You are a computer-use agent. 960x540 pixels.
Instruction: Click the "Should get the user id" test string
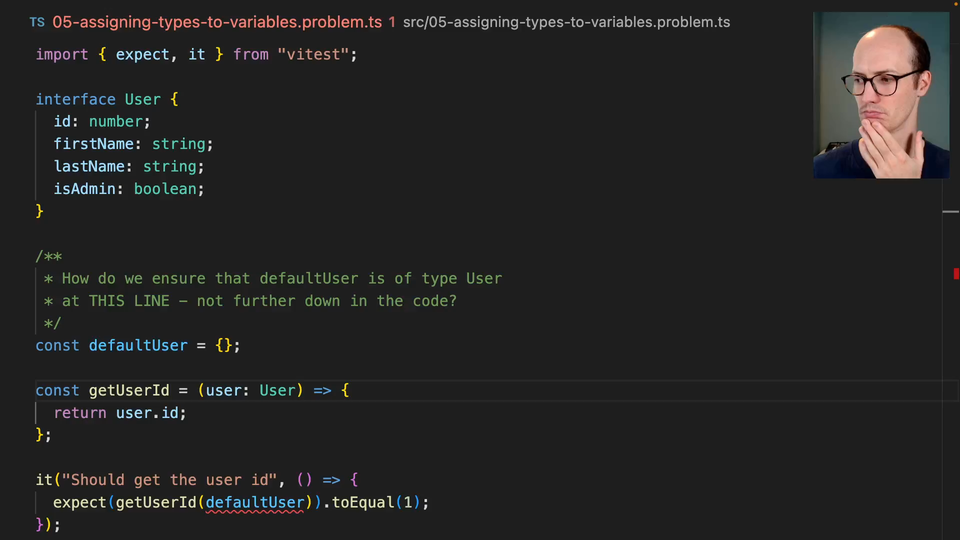(x=170, y=480)
